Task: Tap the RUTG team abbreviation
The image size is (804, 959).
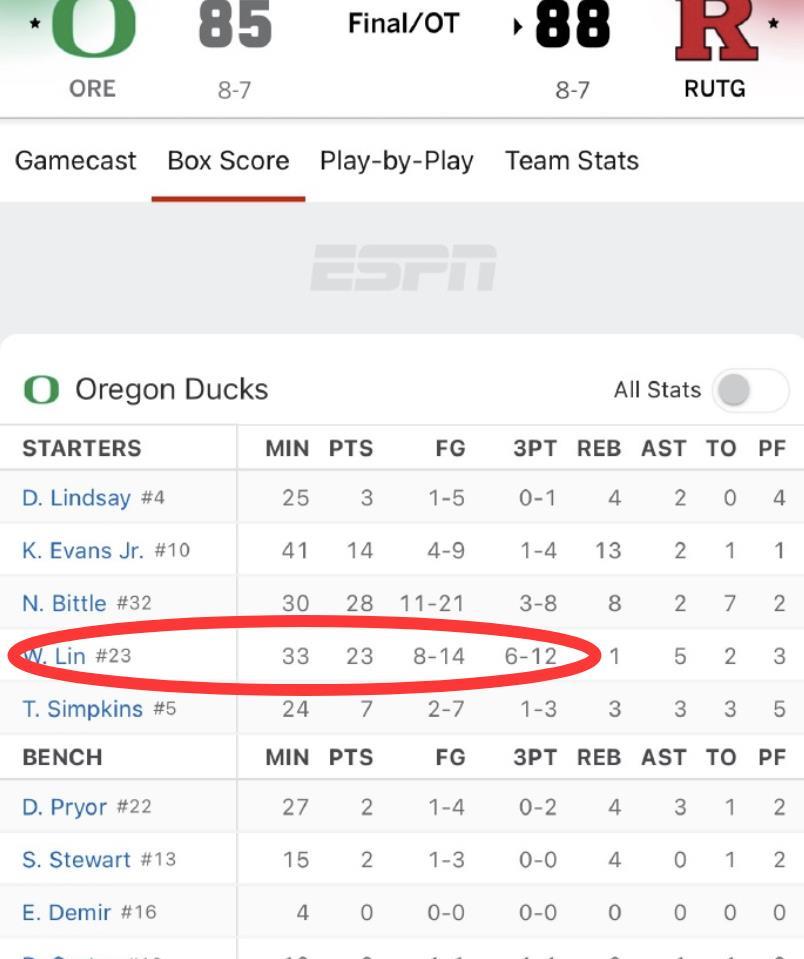Action: (x=714, y=89)
